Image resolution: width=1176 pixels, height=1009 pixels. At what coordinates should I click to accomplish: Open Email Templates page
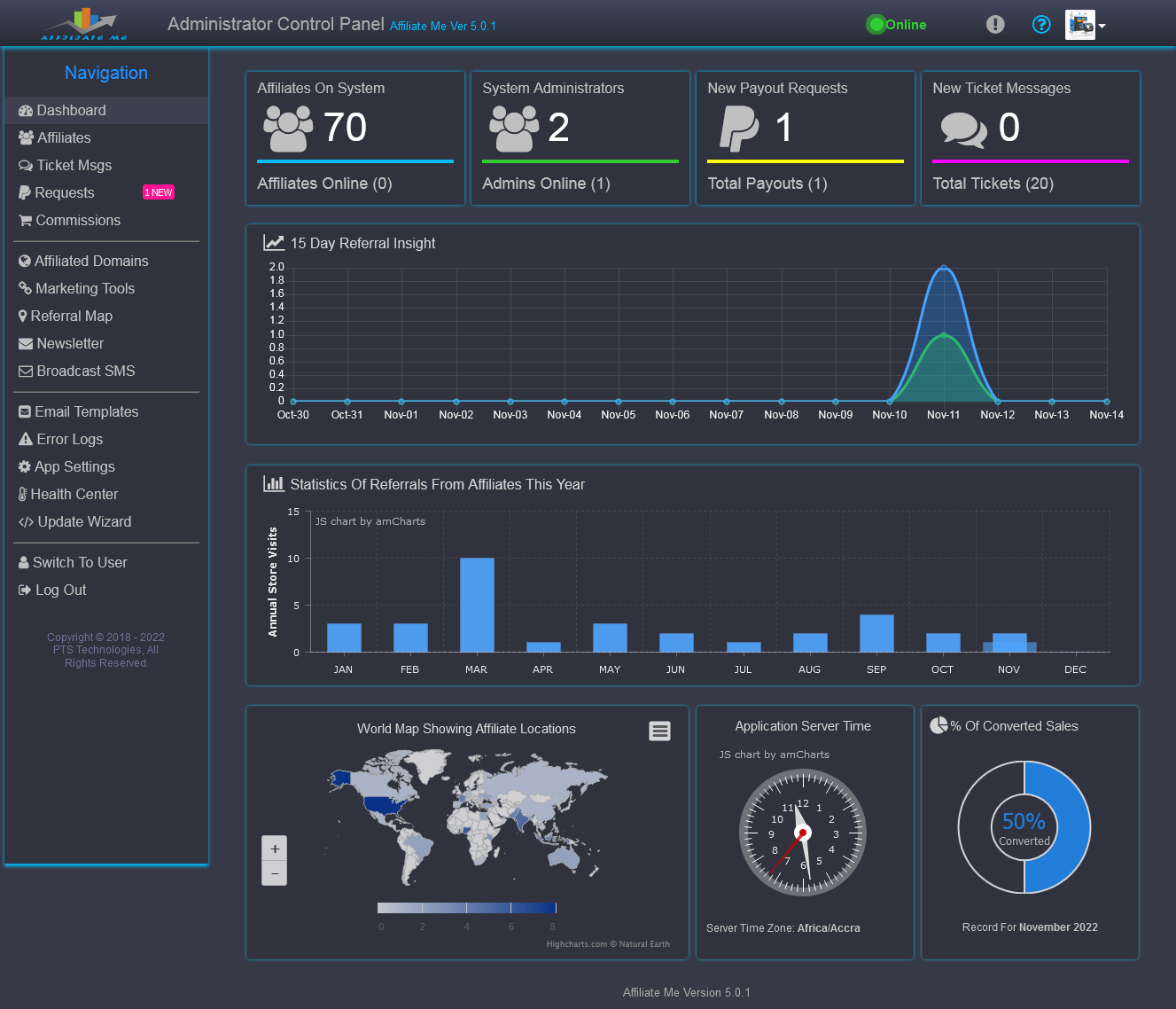[87, 411]
